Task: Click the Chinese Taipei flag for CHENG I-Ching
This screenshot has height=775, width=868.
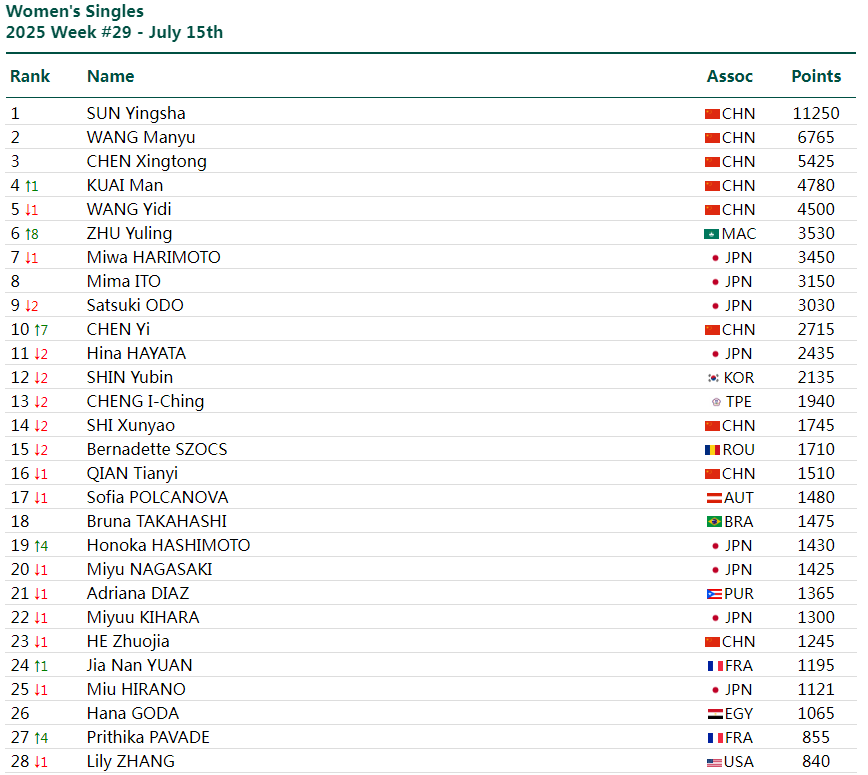Action: tap(716, 402)
